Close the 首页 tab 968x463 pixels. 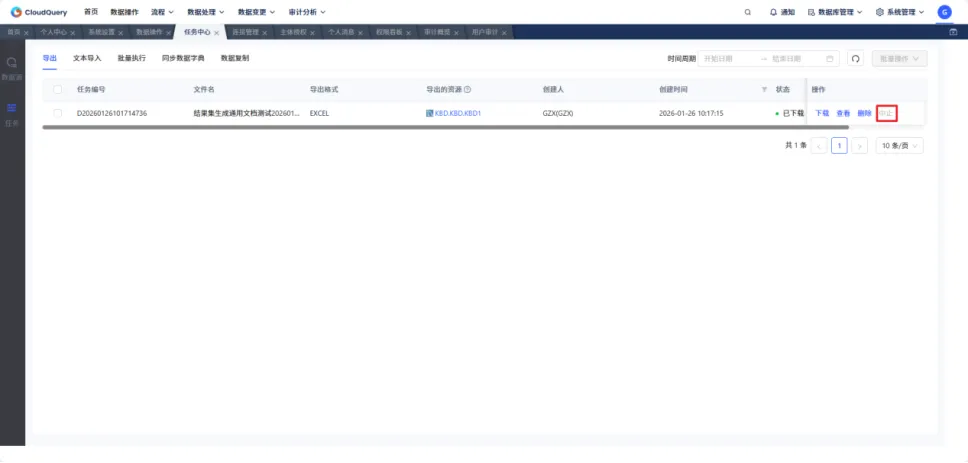(26, 33)
